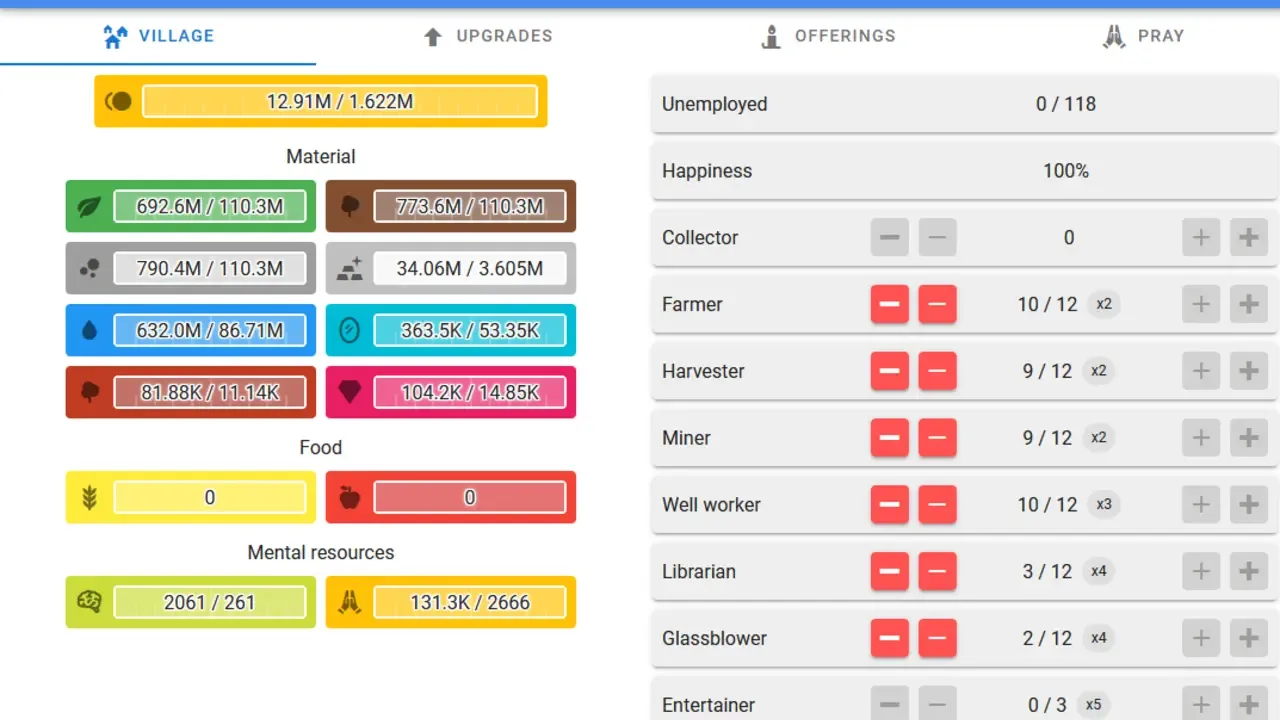This screenshot has width=1280, height=720.
Task: Remove one Farmer with thin minus button
Action: point(937,304)
